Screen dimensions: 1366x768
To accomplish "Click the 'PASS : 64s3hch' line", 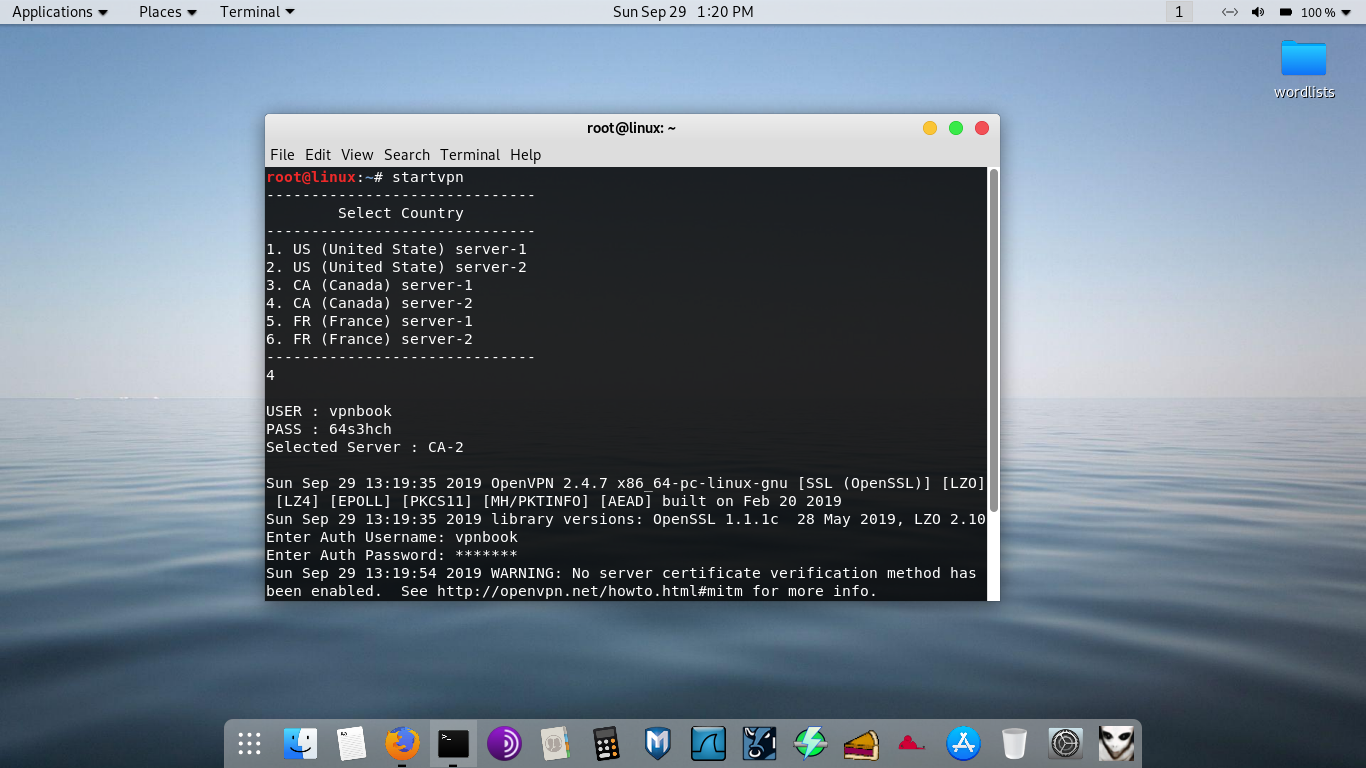I will [x=329, y=429].
